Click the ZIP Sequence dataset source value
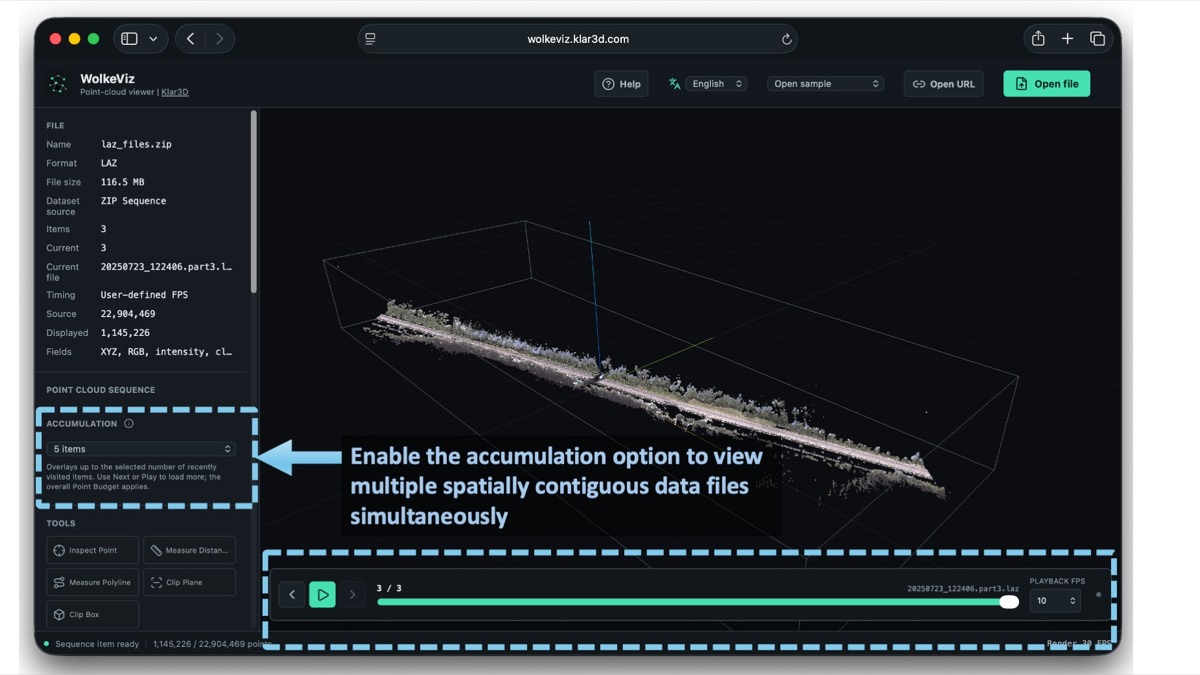 click(133, 201)
